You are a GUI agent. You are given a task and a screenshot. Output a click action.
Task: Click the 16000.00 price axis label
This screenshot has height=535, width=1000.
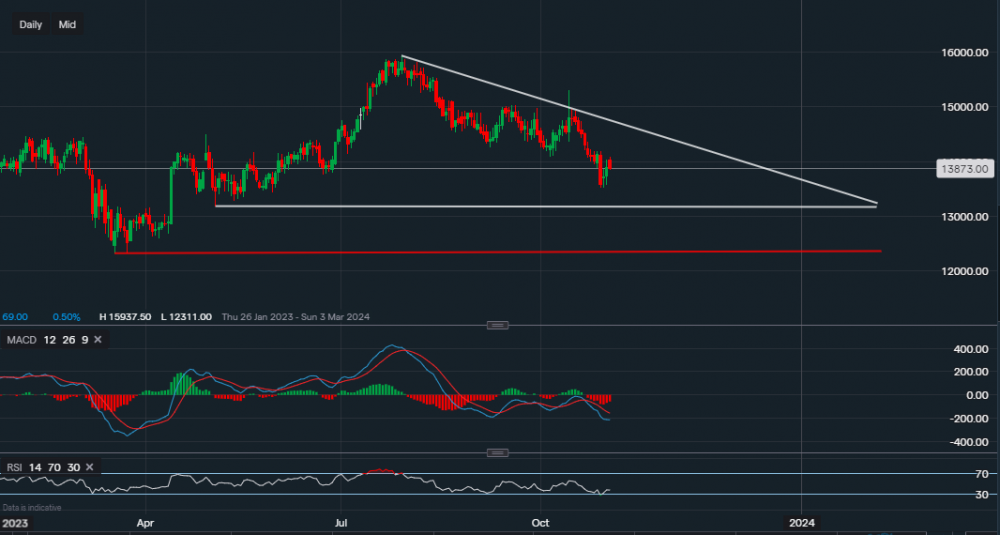point(964,52)
